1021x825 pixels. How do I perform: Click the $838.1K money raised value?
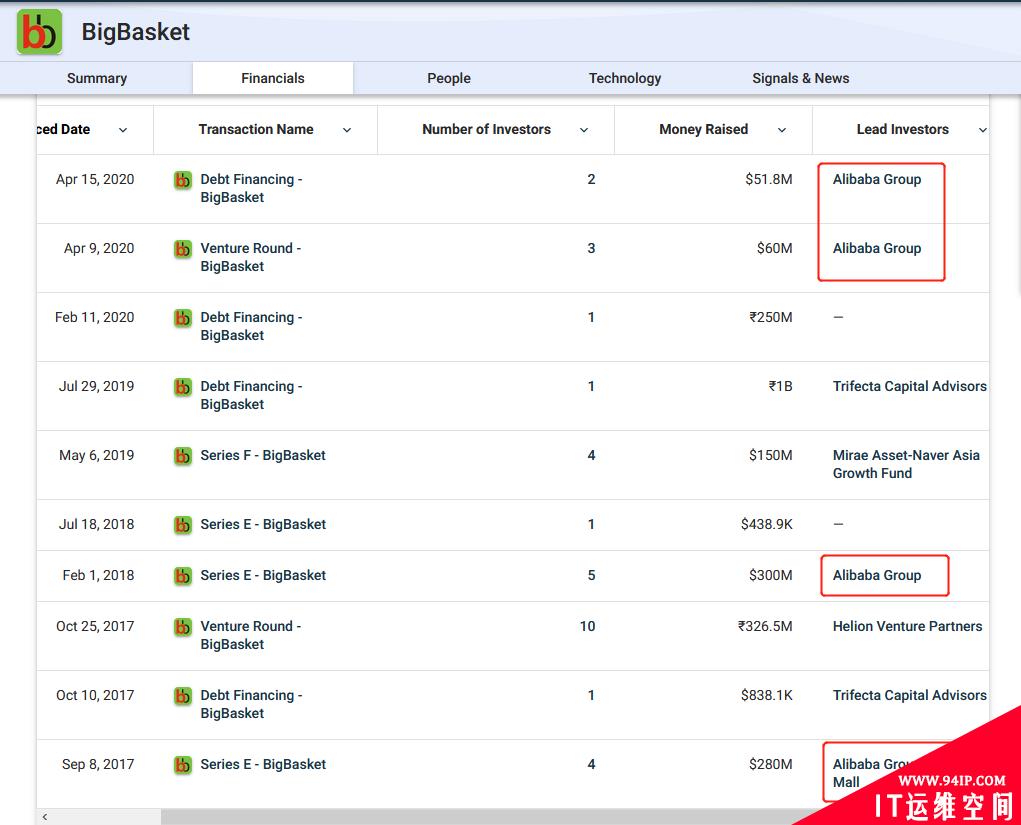point(766,695)
